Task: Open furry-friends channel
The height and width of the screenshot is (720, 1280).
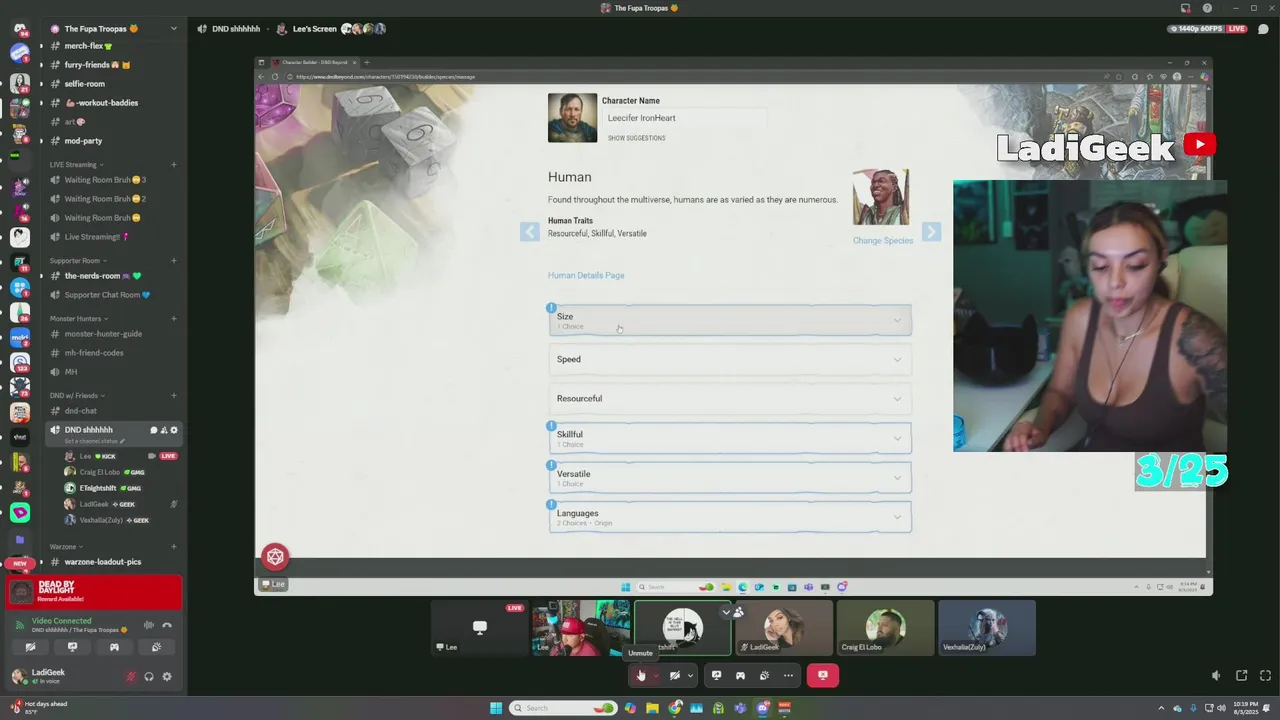Action: click(x=112, y=65)
